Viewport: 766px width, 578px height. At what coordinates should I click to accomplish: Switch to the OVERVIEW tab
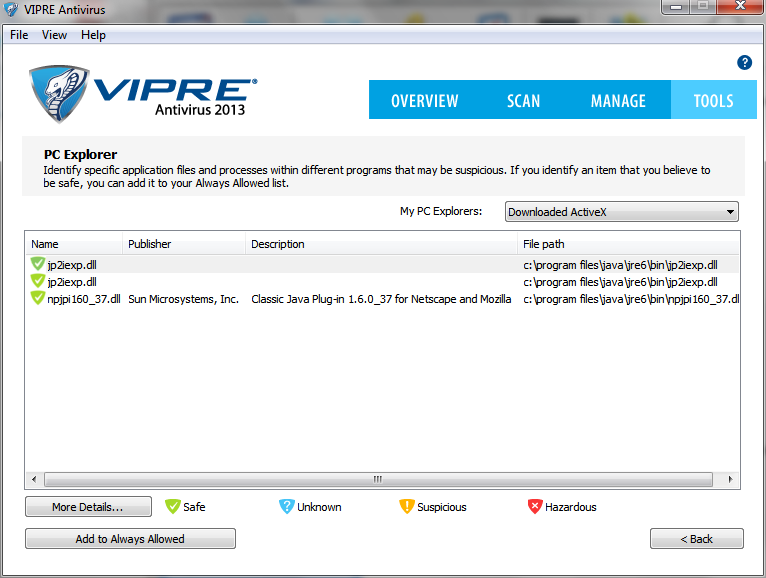(425, 100)
